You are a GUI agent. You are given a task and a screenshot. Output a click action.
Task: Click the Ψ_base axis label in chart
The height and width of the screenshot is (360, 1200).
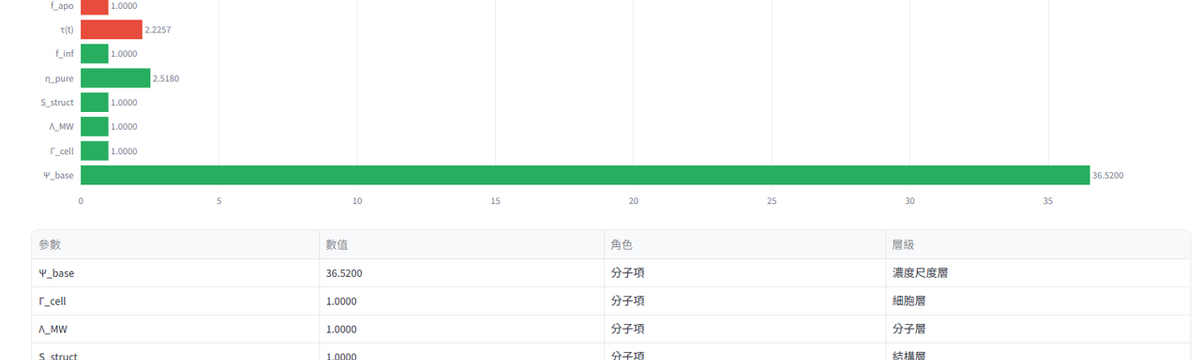click(58, 175)
